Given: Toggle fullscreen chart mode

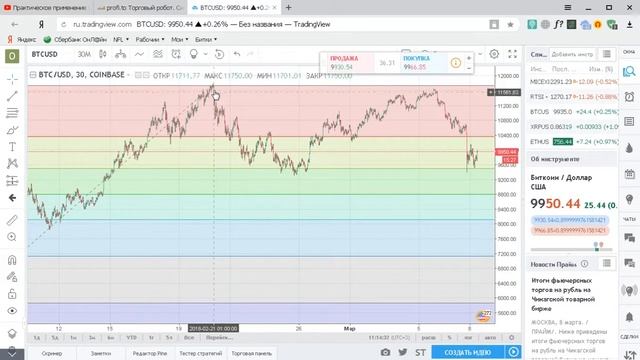Looking at the screenshot, I should point(512,54).
